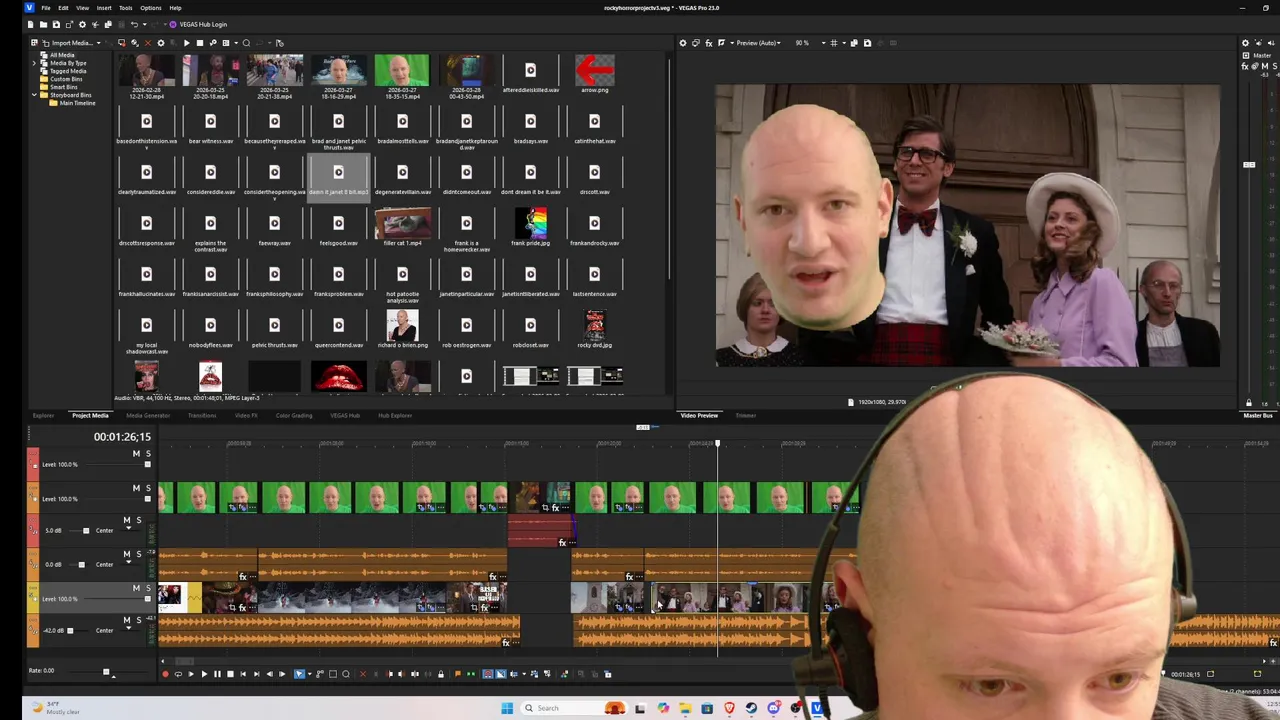Remove selected media with the red X
The width and height of the screenshot is (1280, 720).
[x=148, y=43]
